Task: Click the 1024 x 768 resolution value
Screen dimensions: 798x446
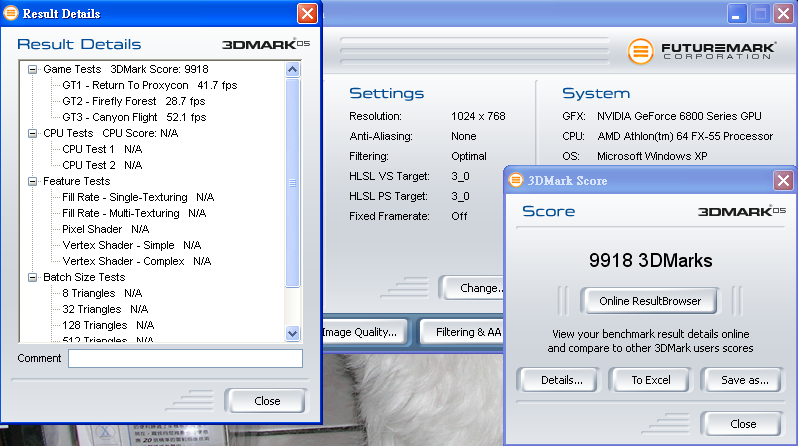Action: [x=478, y=116]
